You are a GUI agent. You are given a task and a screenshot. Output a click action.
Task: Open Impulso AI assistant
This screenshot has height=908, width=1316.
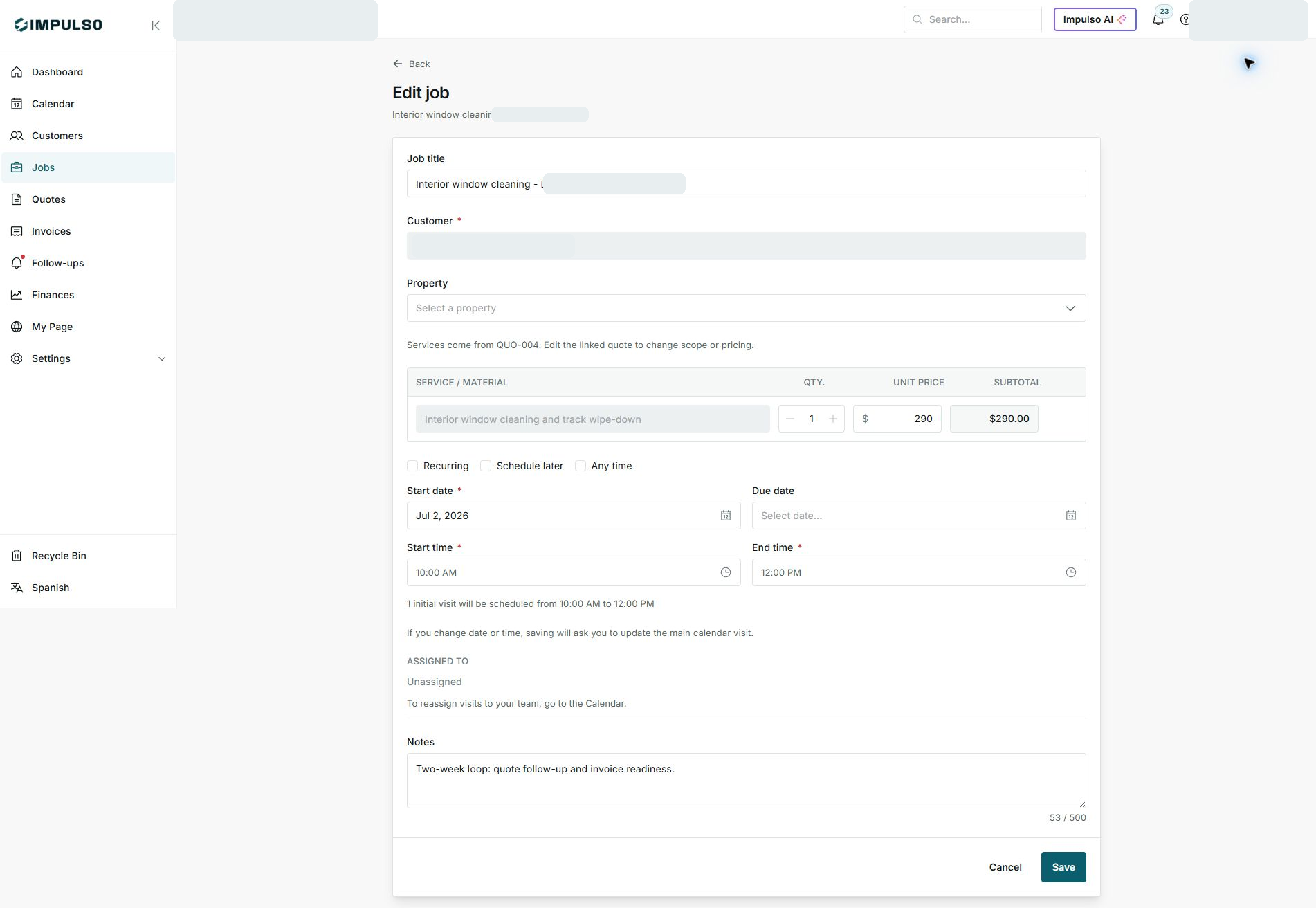click(1095, 19)
